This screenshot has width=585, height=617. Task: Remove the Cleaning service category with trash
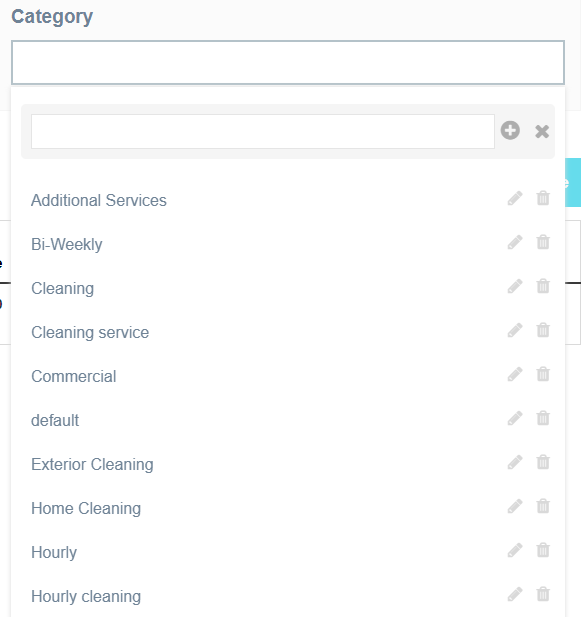pyautogui.click(x=543, y=330)
